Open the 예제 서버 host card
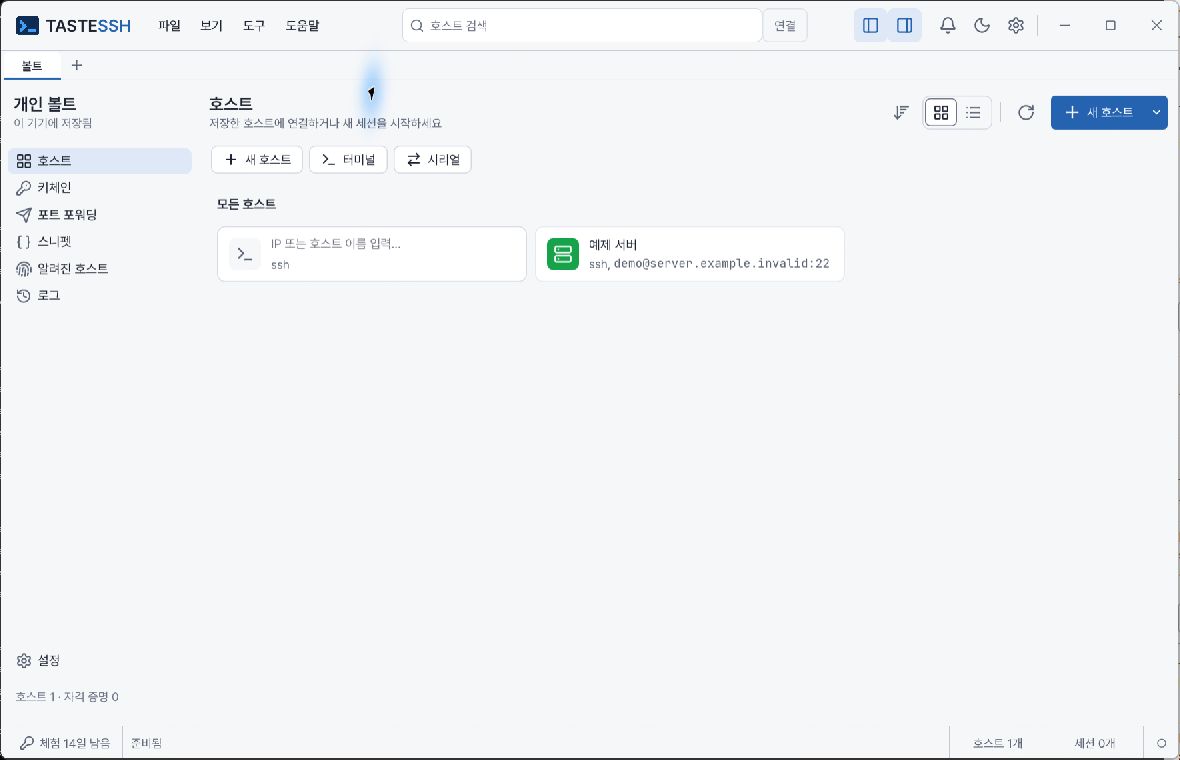 click(x=689, y=254)
